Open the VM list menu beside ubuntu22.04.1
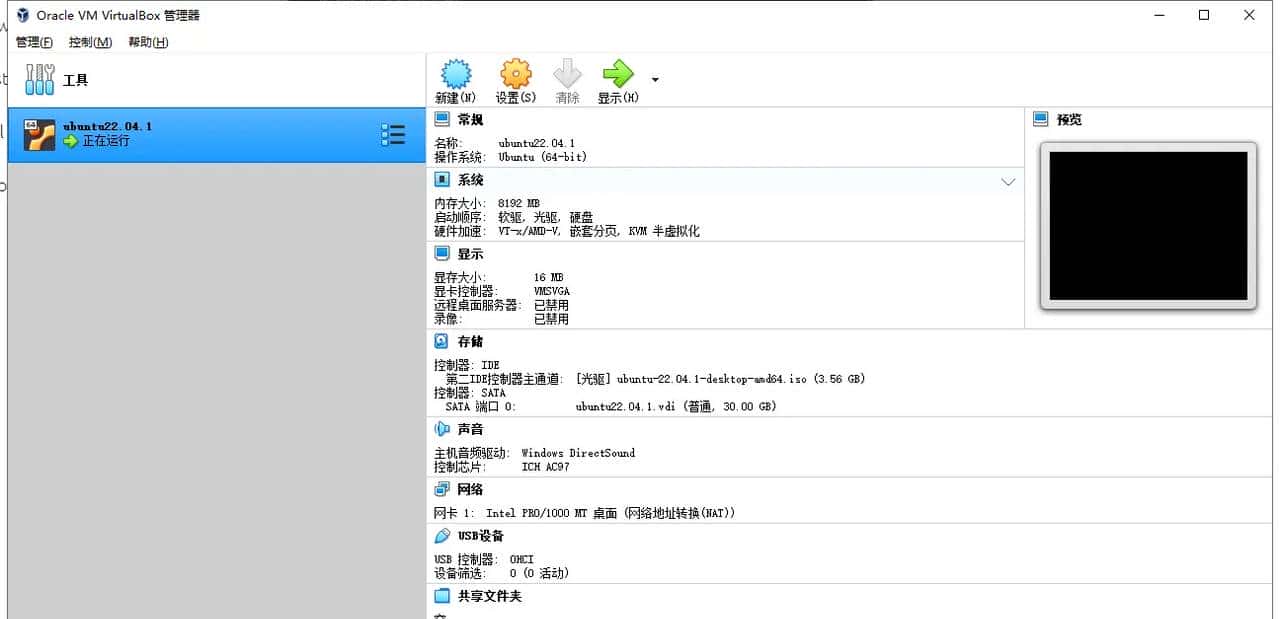1280x619 pixels. click(393, 134)
